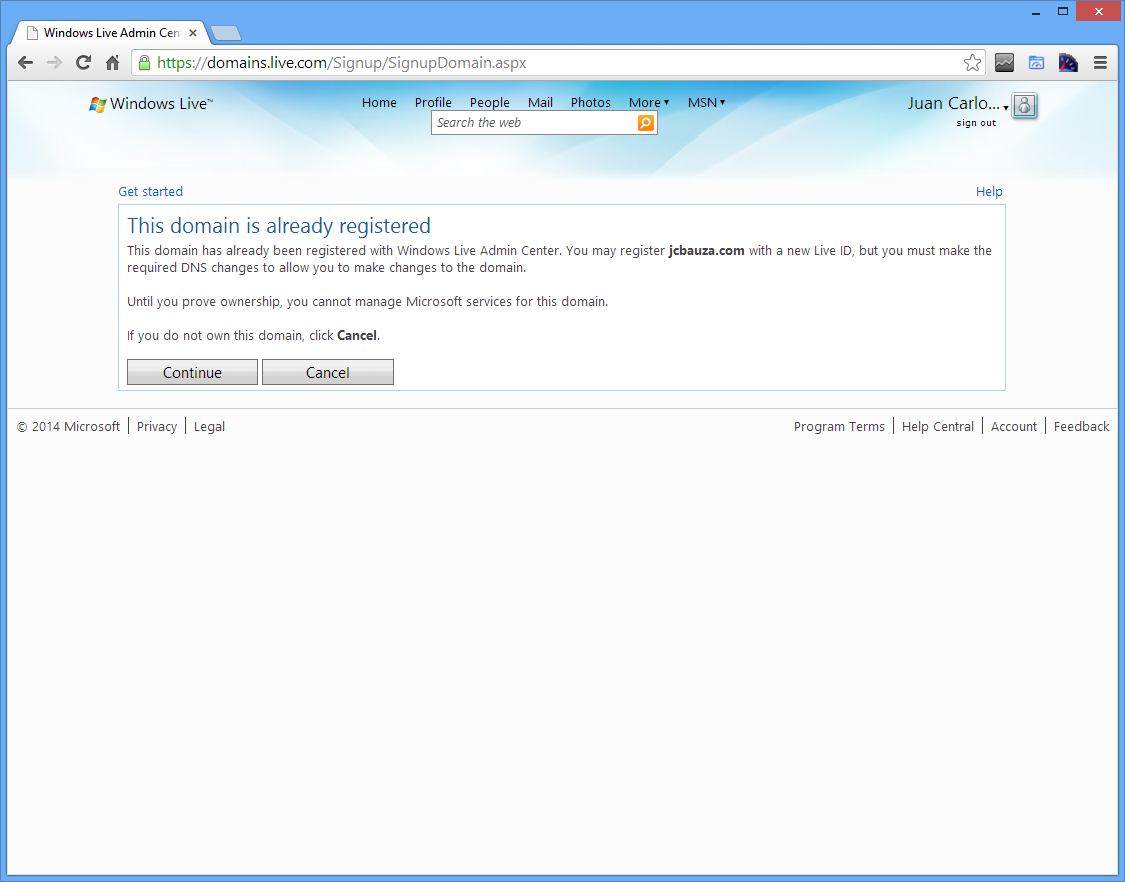The image size is (1125, 882).
Task: Open Photos in the navigation
Action: 590,103
